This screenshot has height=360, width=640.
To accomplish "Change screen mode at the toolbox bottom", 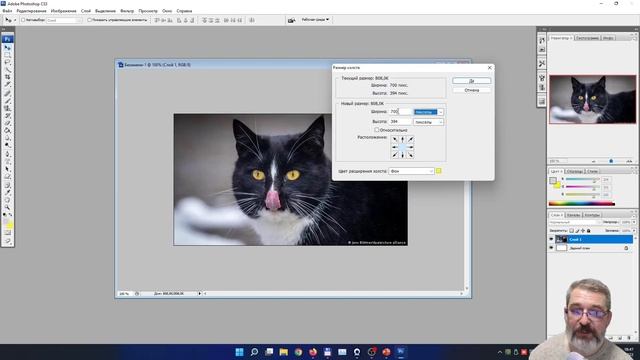I will 7,241.
